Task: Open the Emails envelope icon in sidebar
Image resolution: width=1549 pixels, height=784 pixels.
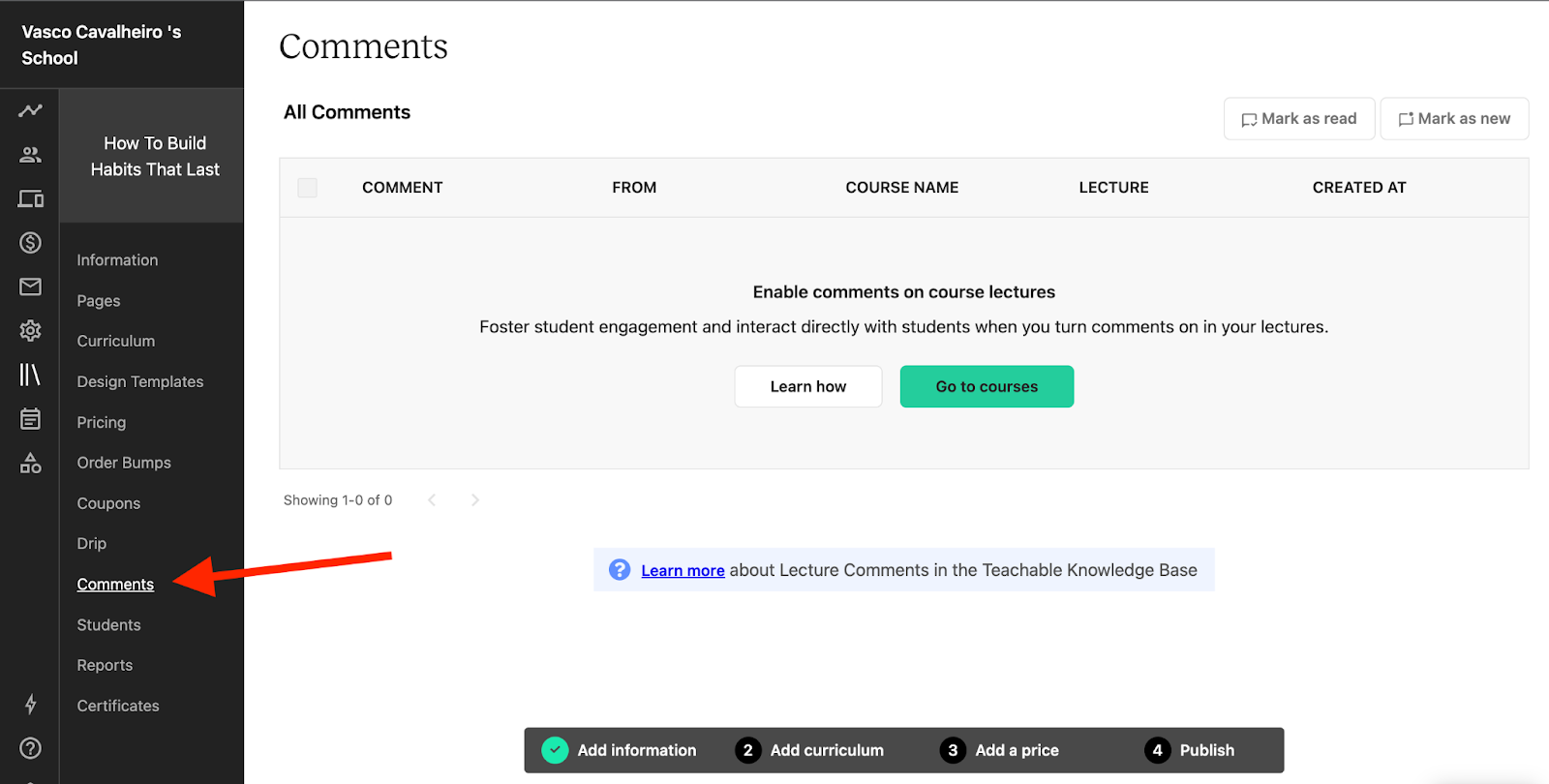Action: pos(30,286)
